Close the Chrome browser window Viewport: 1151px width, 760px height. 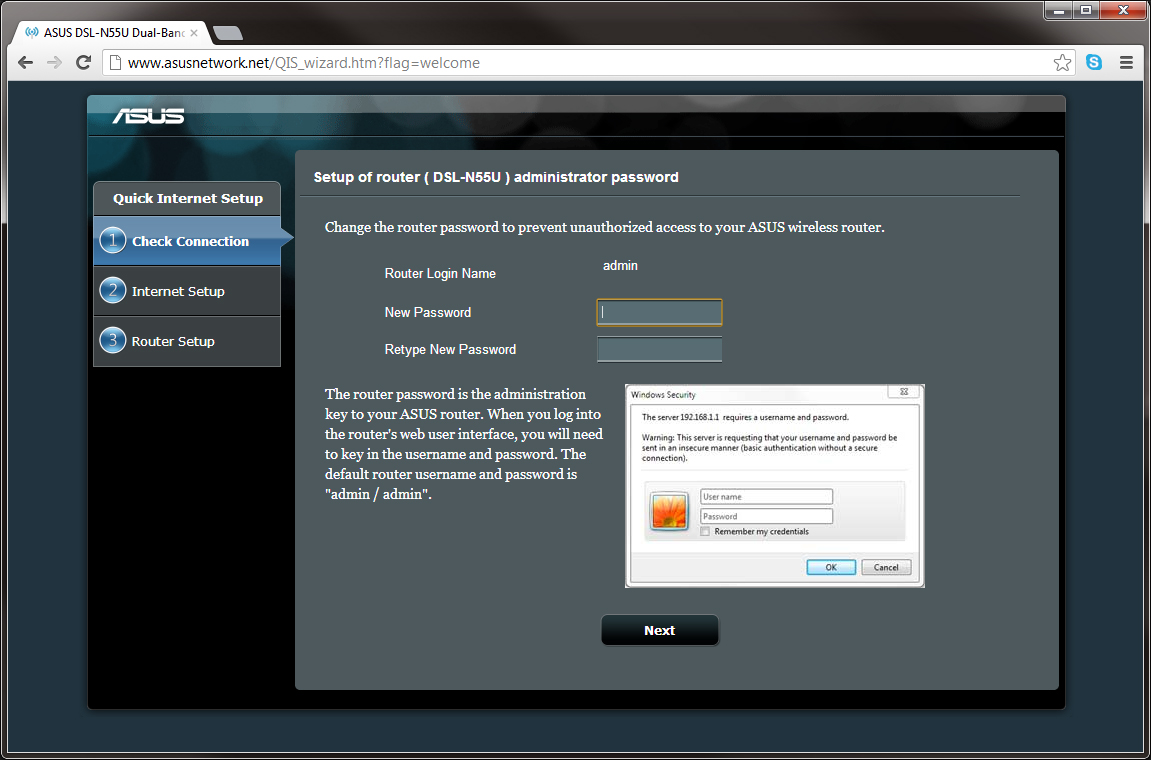1123,10
